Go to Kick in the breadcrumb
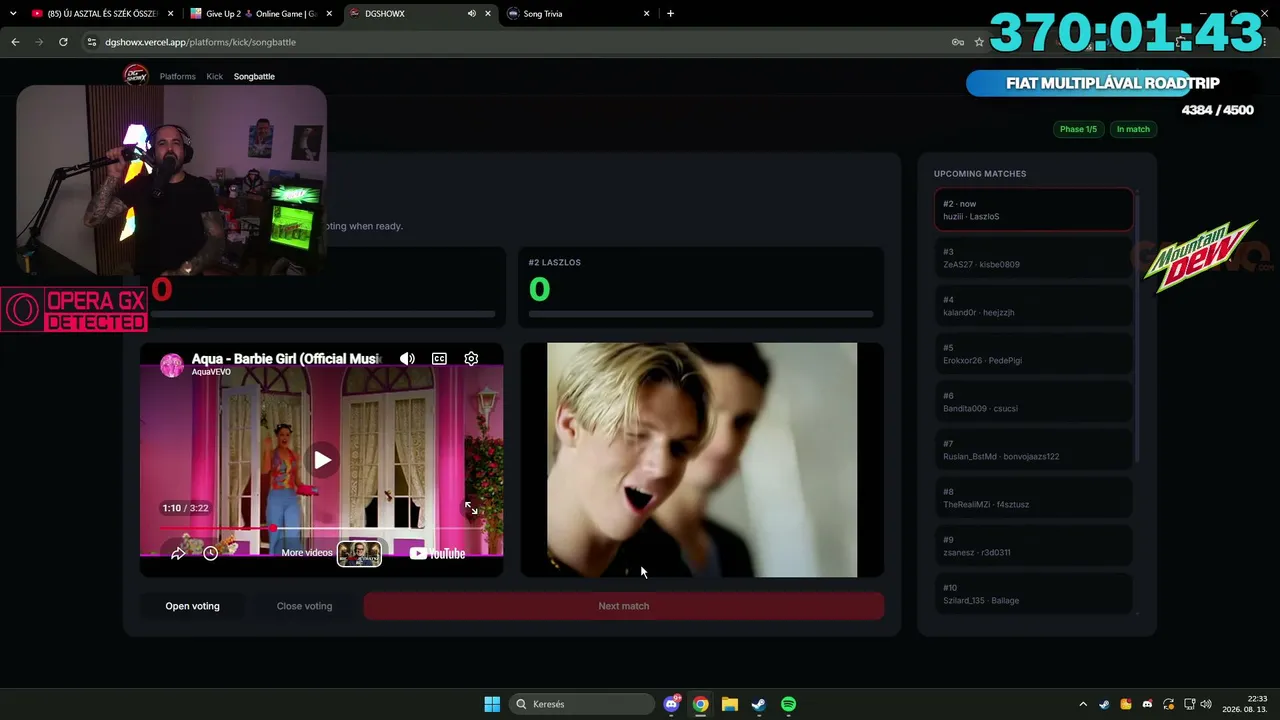 pyautogui.click(x=215, y=76)
